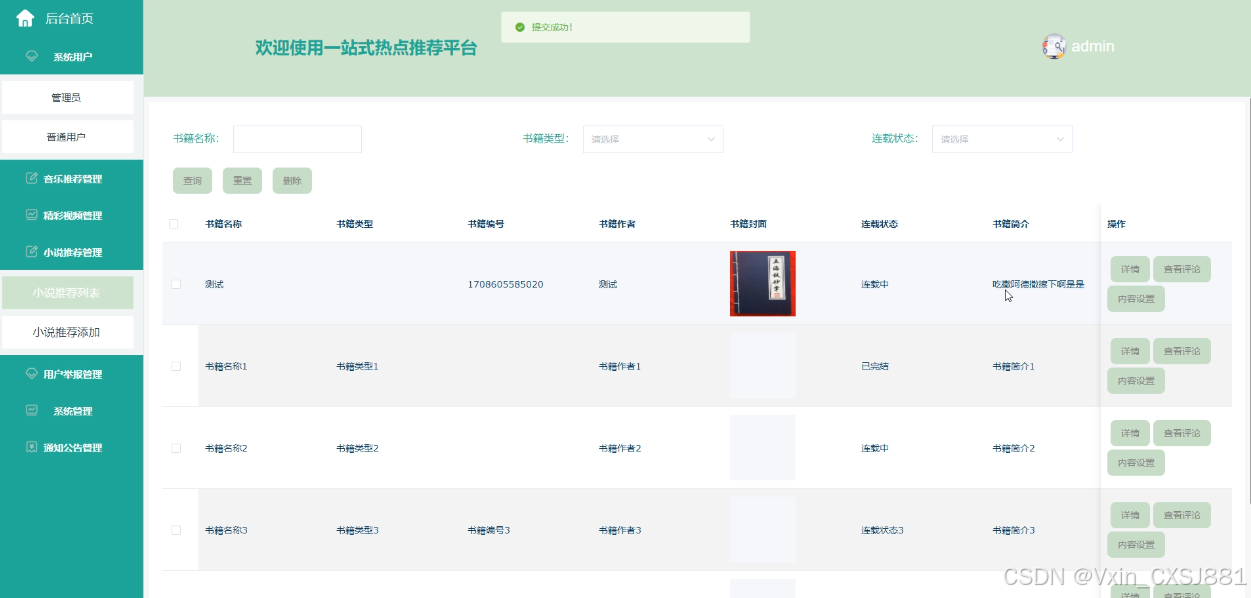Check the row checkbox for 书籍名称3
1251x598 pixels.
tap(176, 530)
